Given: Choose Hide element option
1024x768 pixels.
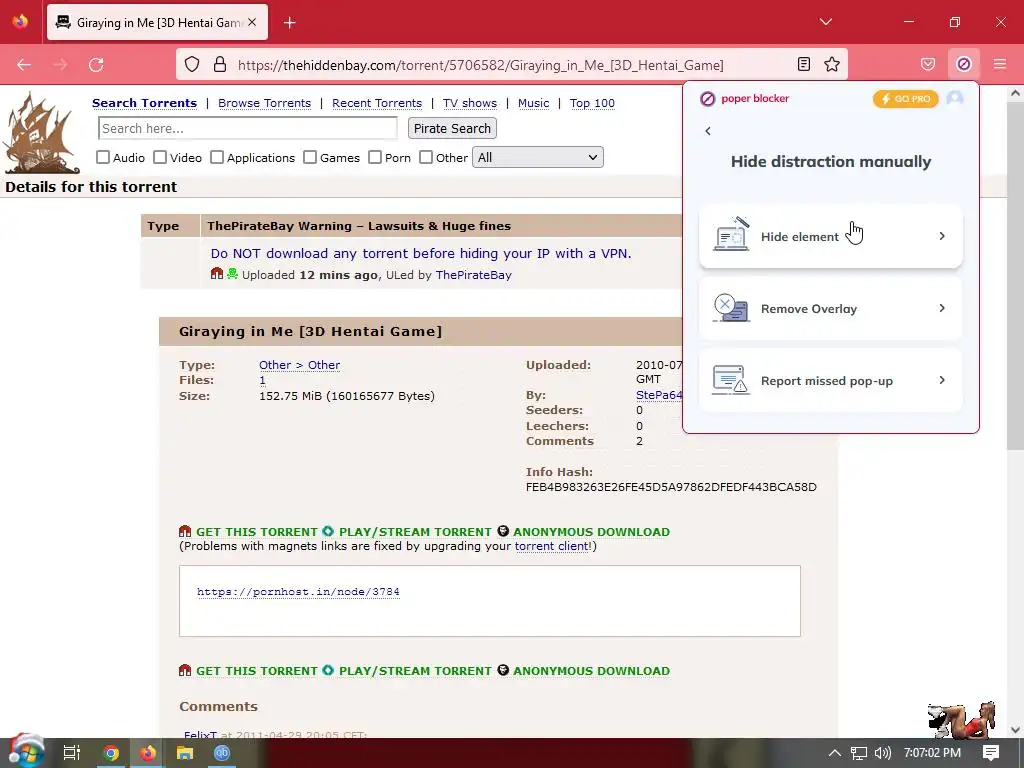Looking at the screenshot, I should [x=831, y=236].
